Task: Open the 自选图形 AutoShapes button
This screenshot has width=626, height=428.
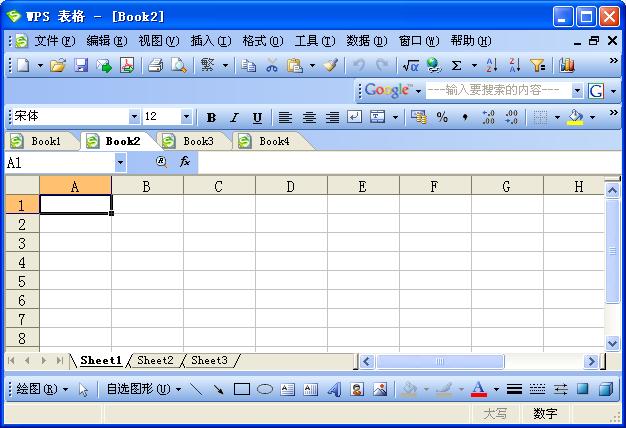Action: (144, 389)
